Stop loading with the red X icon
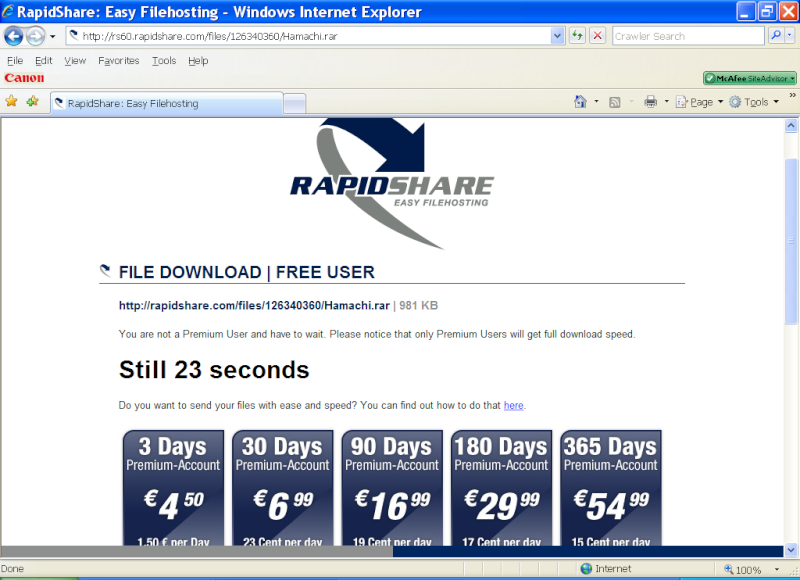Screen dimensions: 800x580 click(x=597, y=36)
